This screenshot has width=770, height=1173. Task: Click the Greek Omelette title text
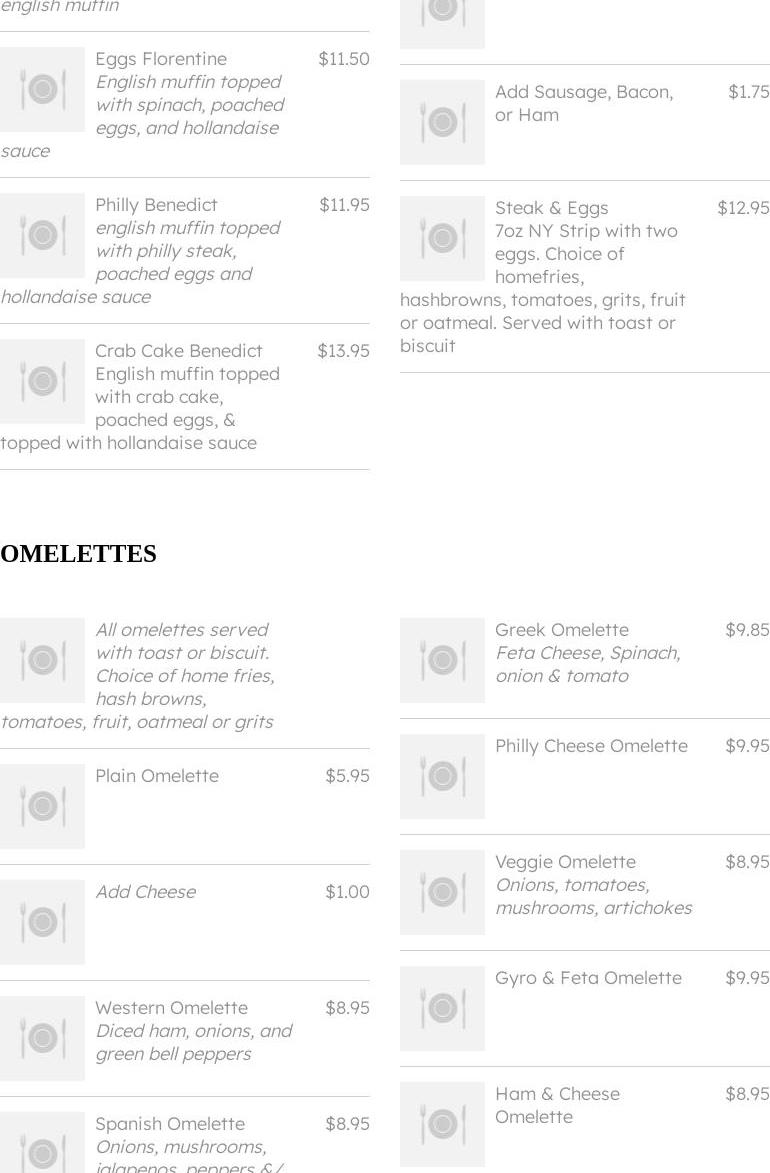[x=562, y=630]
